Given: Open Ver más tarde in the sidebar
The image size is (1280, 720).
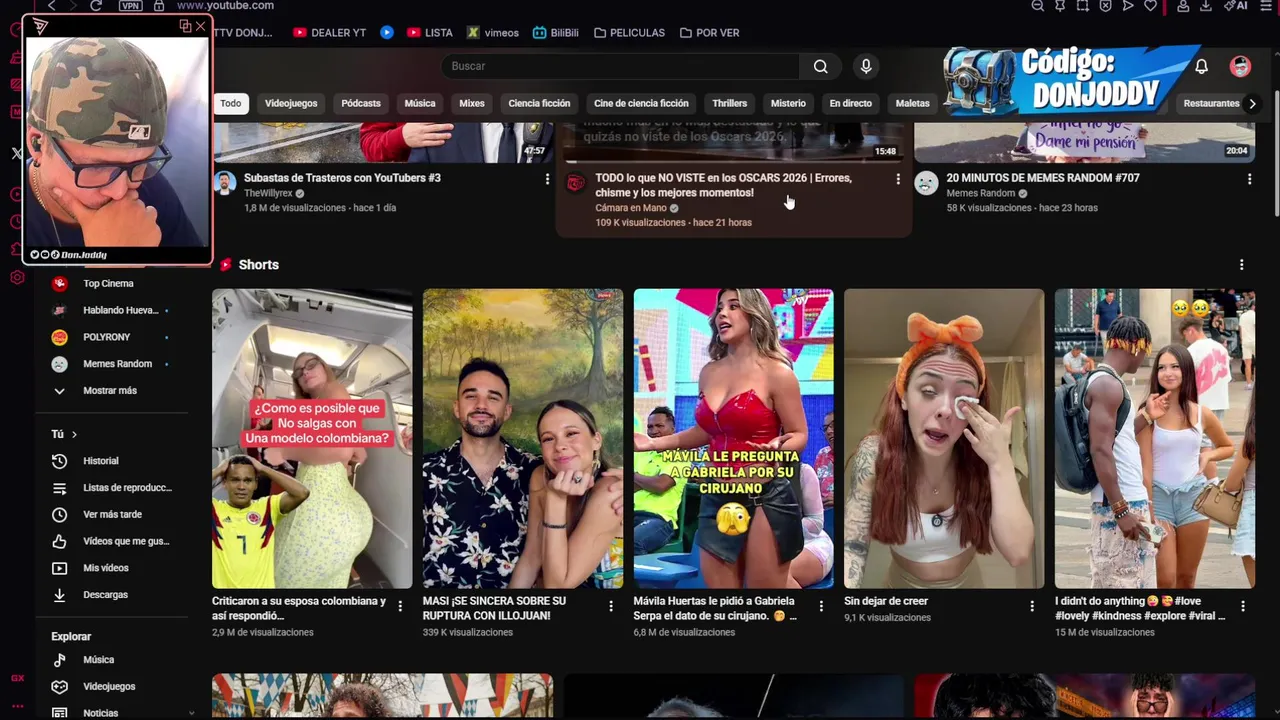Looking at the screenshot, I should (x=110, y=514).
